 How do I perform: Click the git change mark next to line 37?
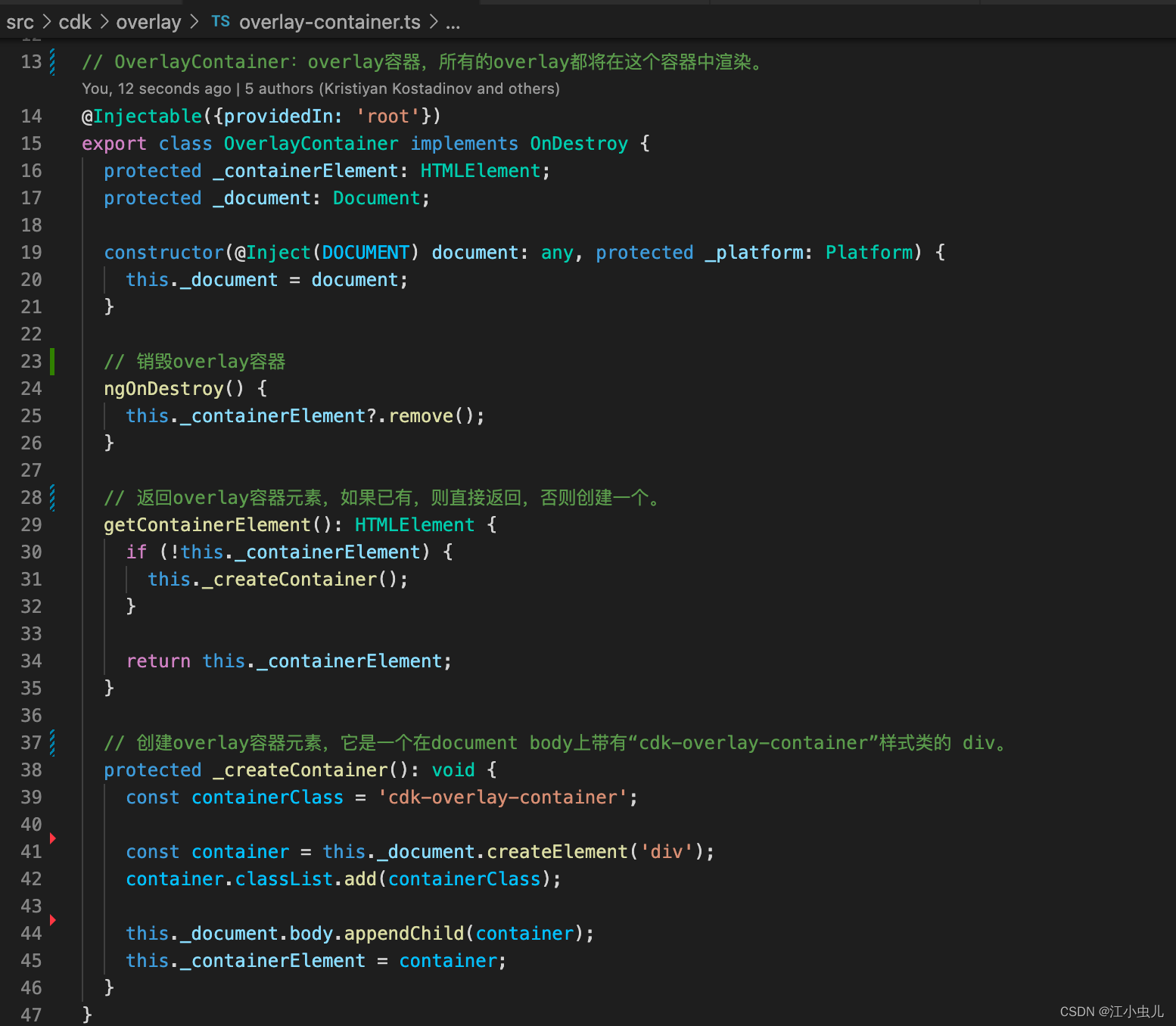point(51,742)
